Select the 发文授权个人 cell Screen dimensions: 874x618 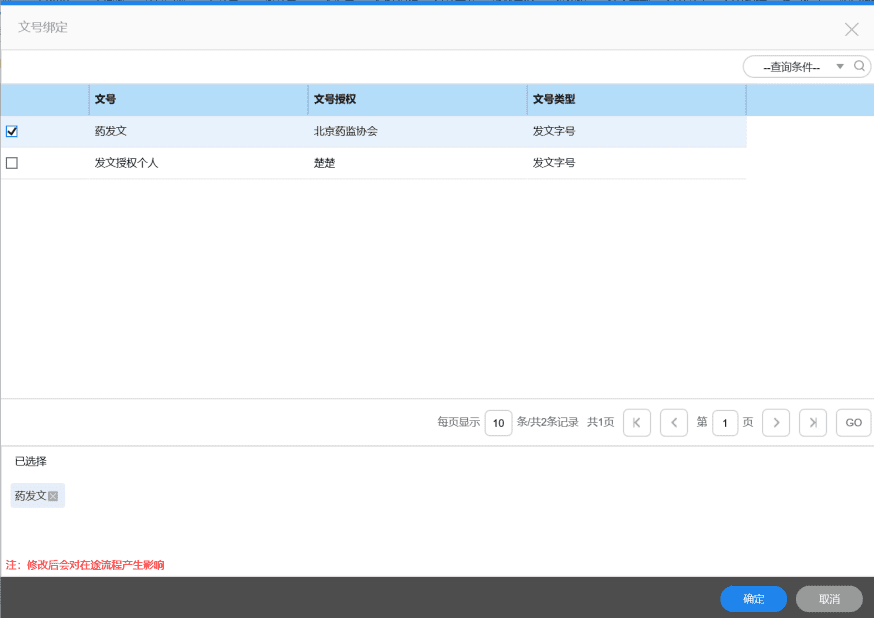pos(198,163)
